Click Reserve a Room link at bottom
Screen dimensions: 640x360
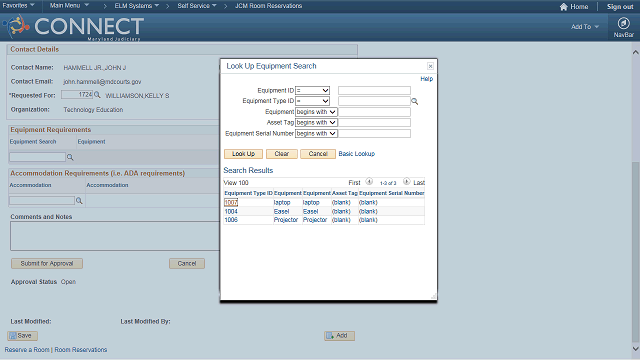pyautogui.click(x=27, y=350)
